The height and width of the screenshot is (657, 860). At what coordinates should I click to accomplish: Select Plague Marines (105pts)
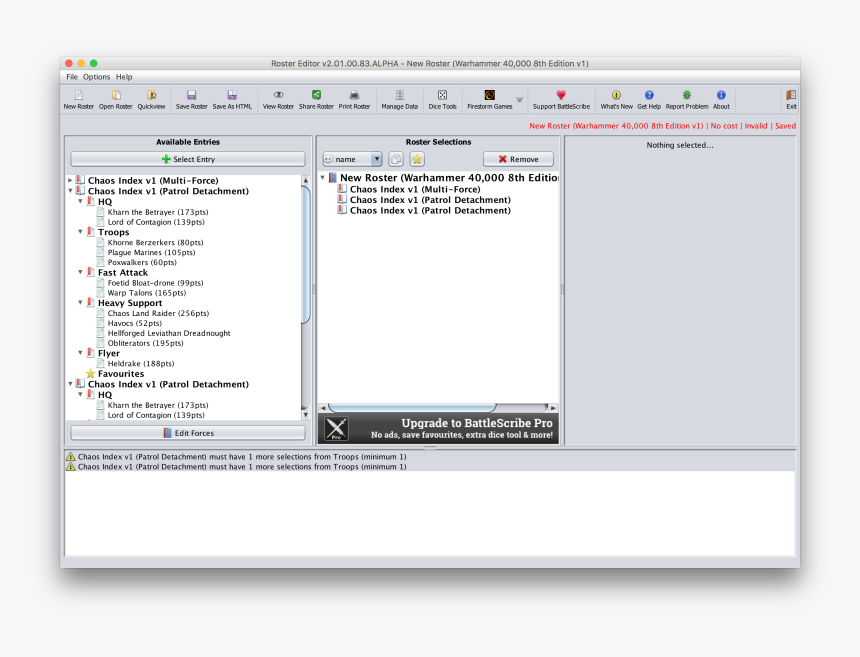tap(151, 252)
